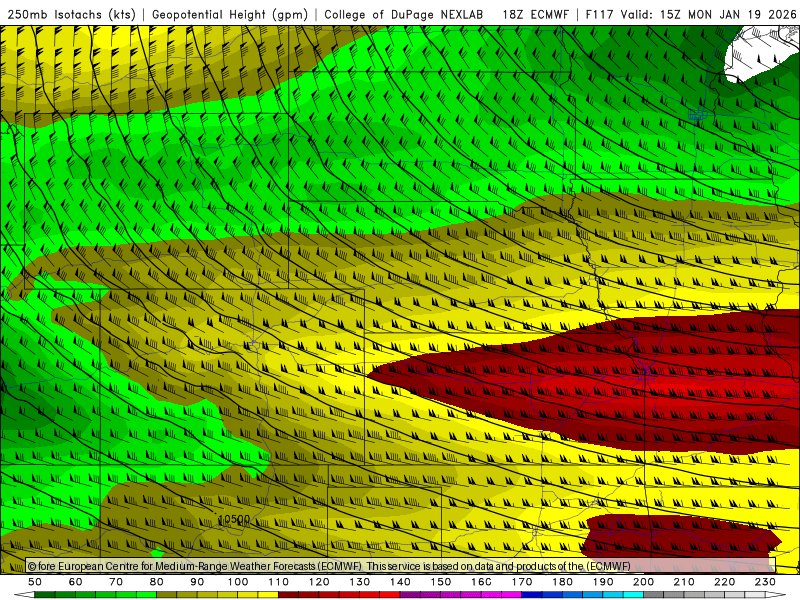Click the '230' legend value
Screen dimensions: 800x600
pos(765,582)
